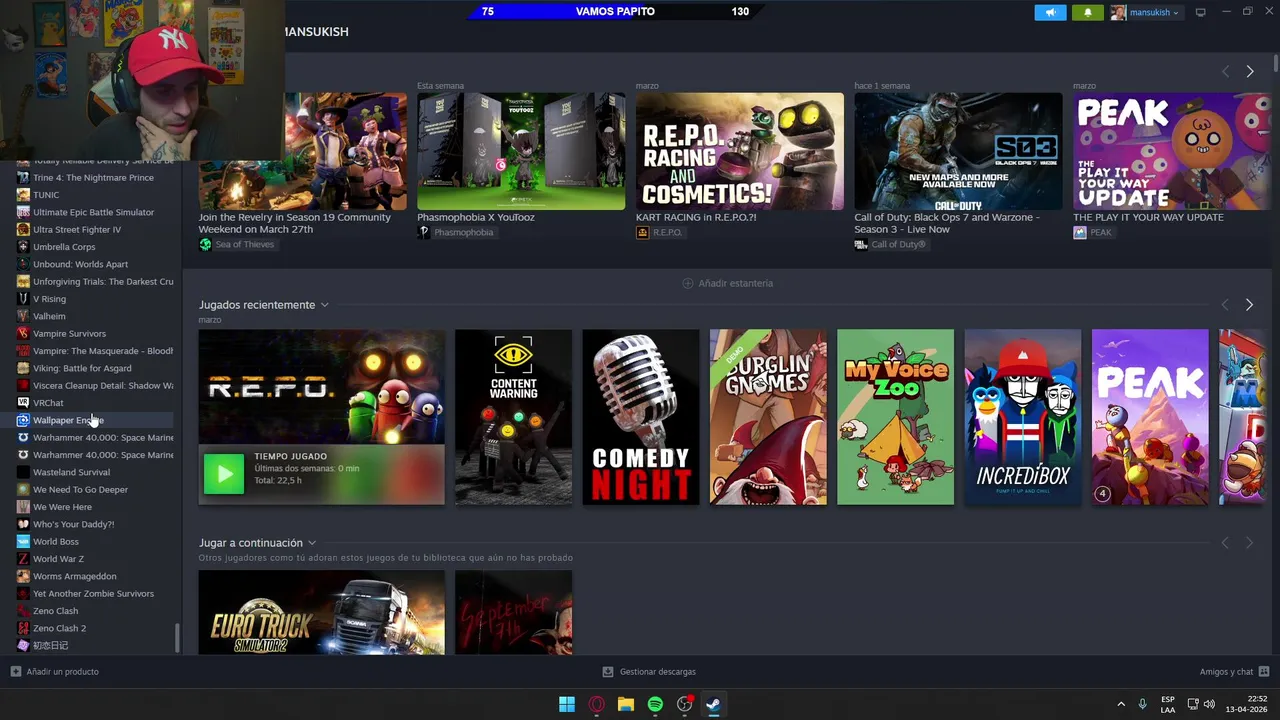Click the R.E.P.O. small icon under news card
Image resolution: width=1280 pixels, height=720 pixels.
click(x=642, y=232)
